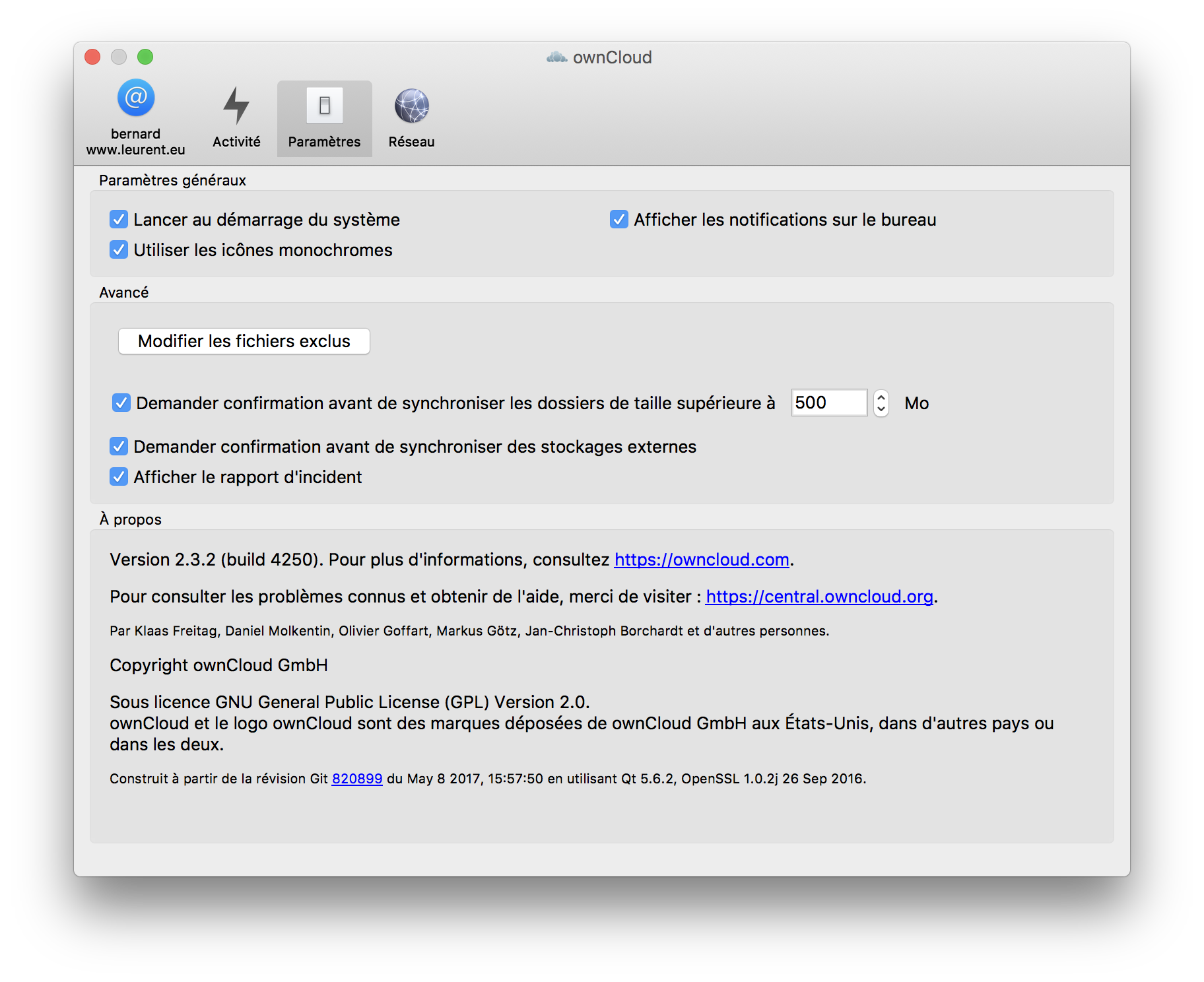Close the ownCloud window with red button

point(92,57)
